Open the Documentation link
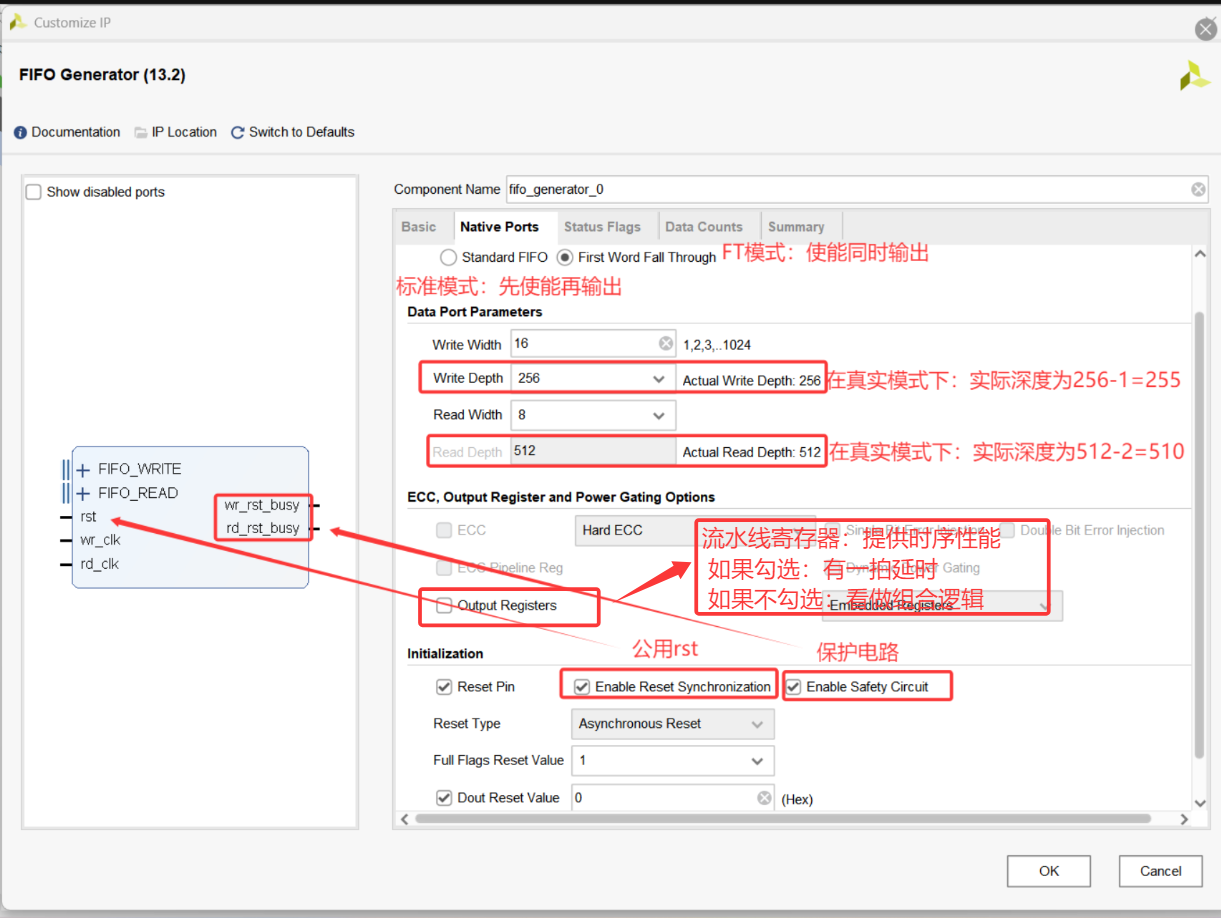This screenshot has width=1221, height=918. click(76, 132)
